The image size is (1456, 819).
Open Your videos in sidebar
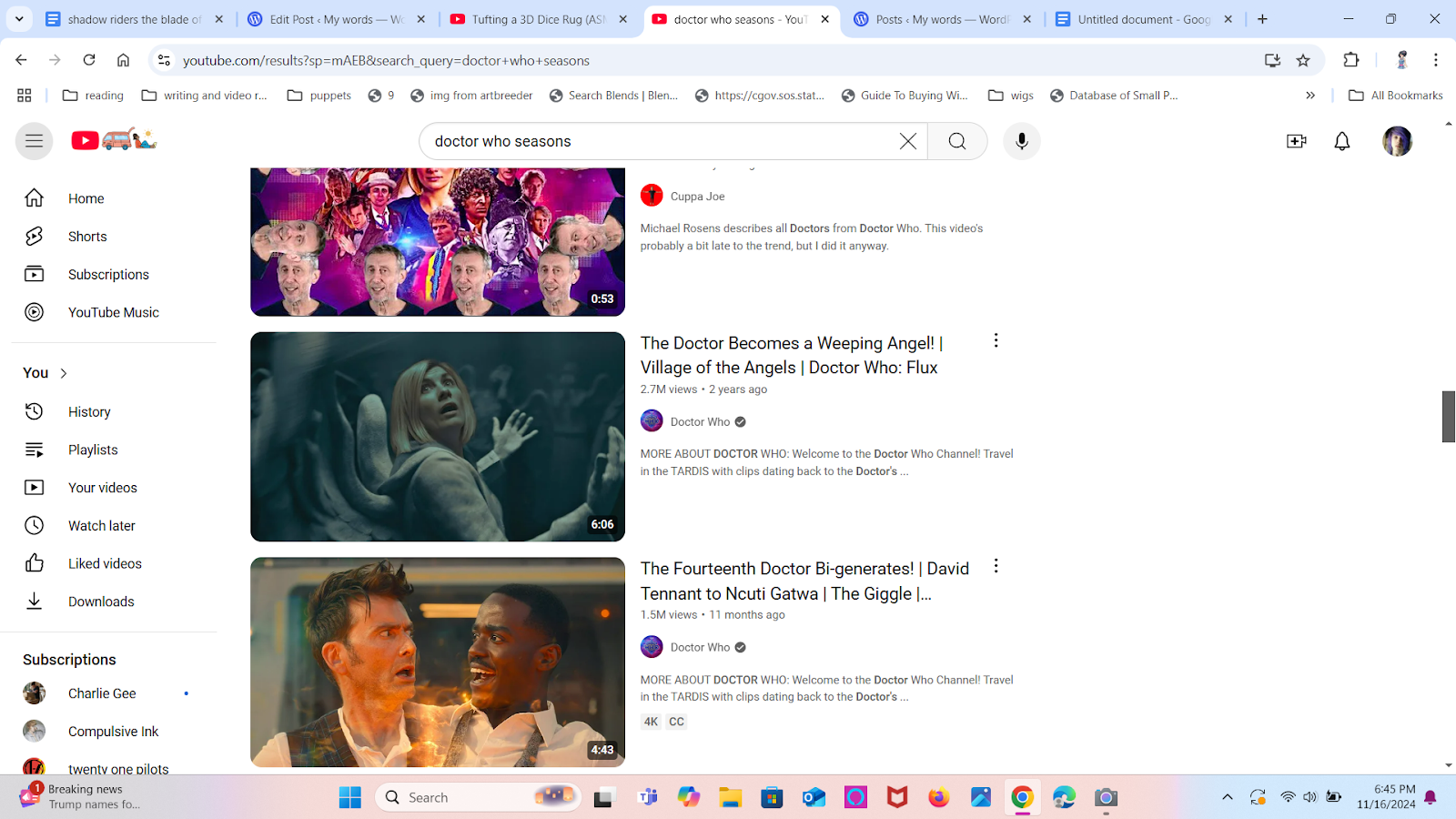[x=114, y=488]
